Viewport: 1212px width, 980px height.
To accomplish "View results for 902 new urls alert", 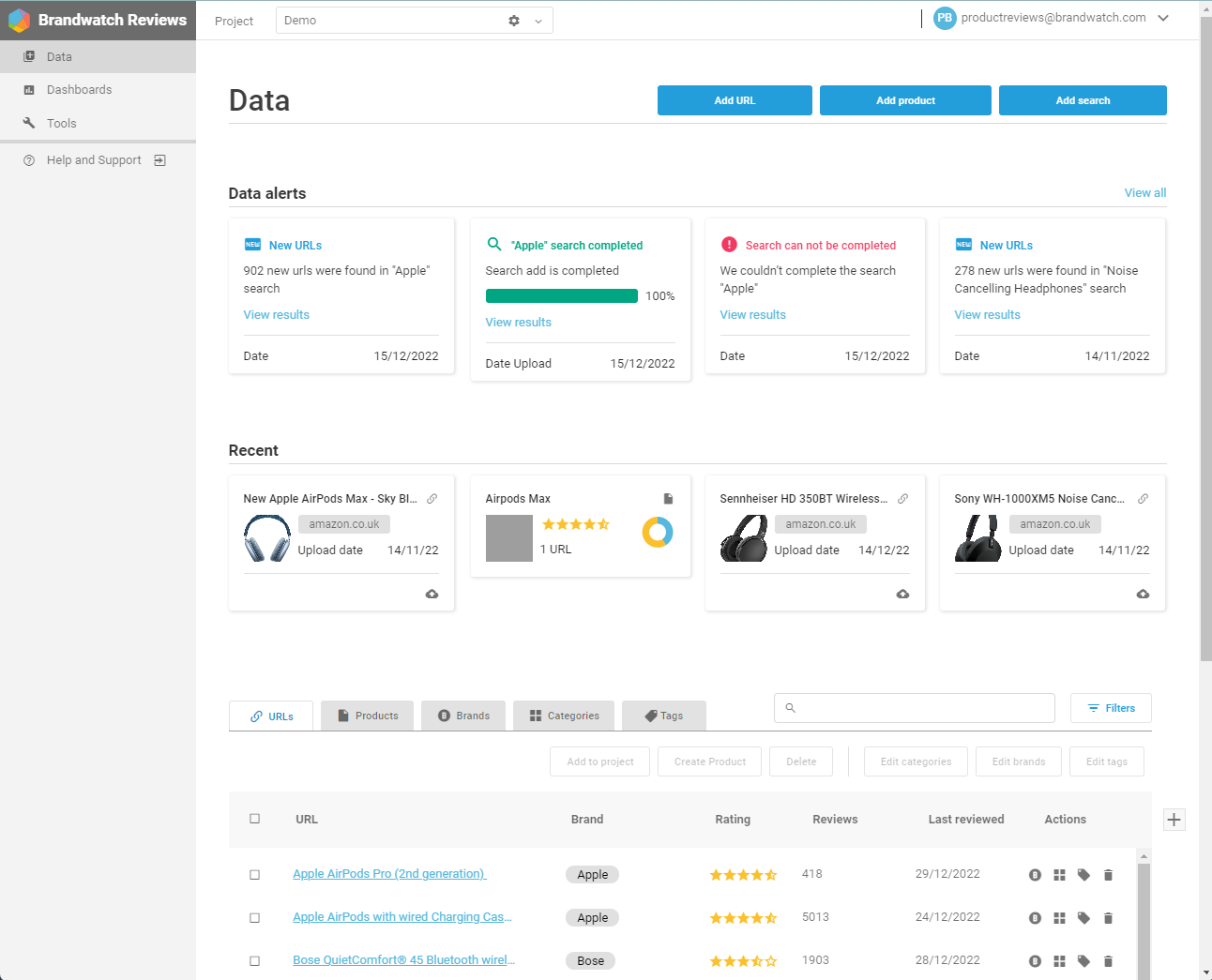I will click(x=277, y=315).
